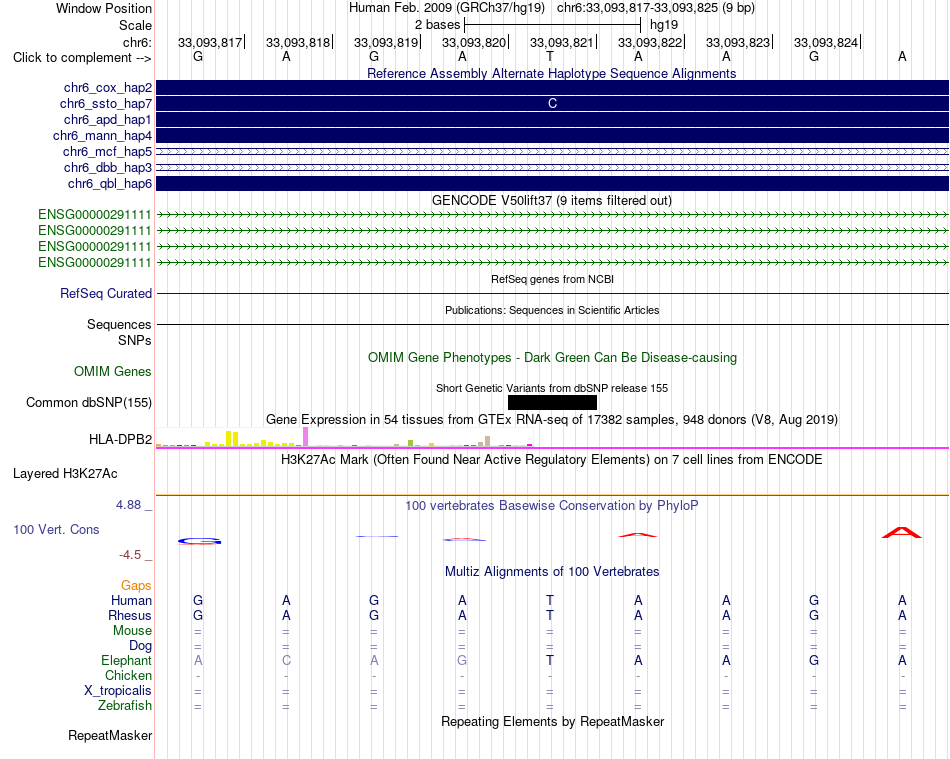Open the RepeatMasker track label

click(110, 736)
